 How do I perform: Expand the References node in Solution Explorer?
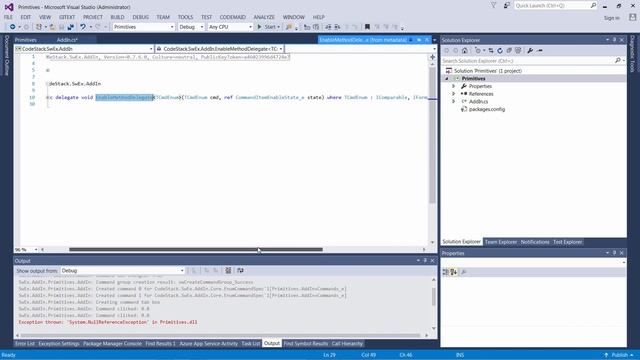click(453, 94)
